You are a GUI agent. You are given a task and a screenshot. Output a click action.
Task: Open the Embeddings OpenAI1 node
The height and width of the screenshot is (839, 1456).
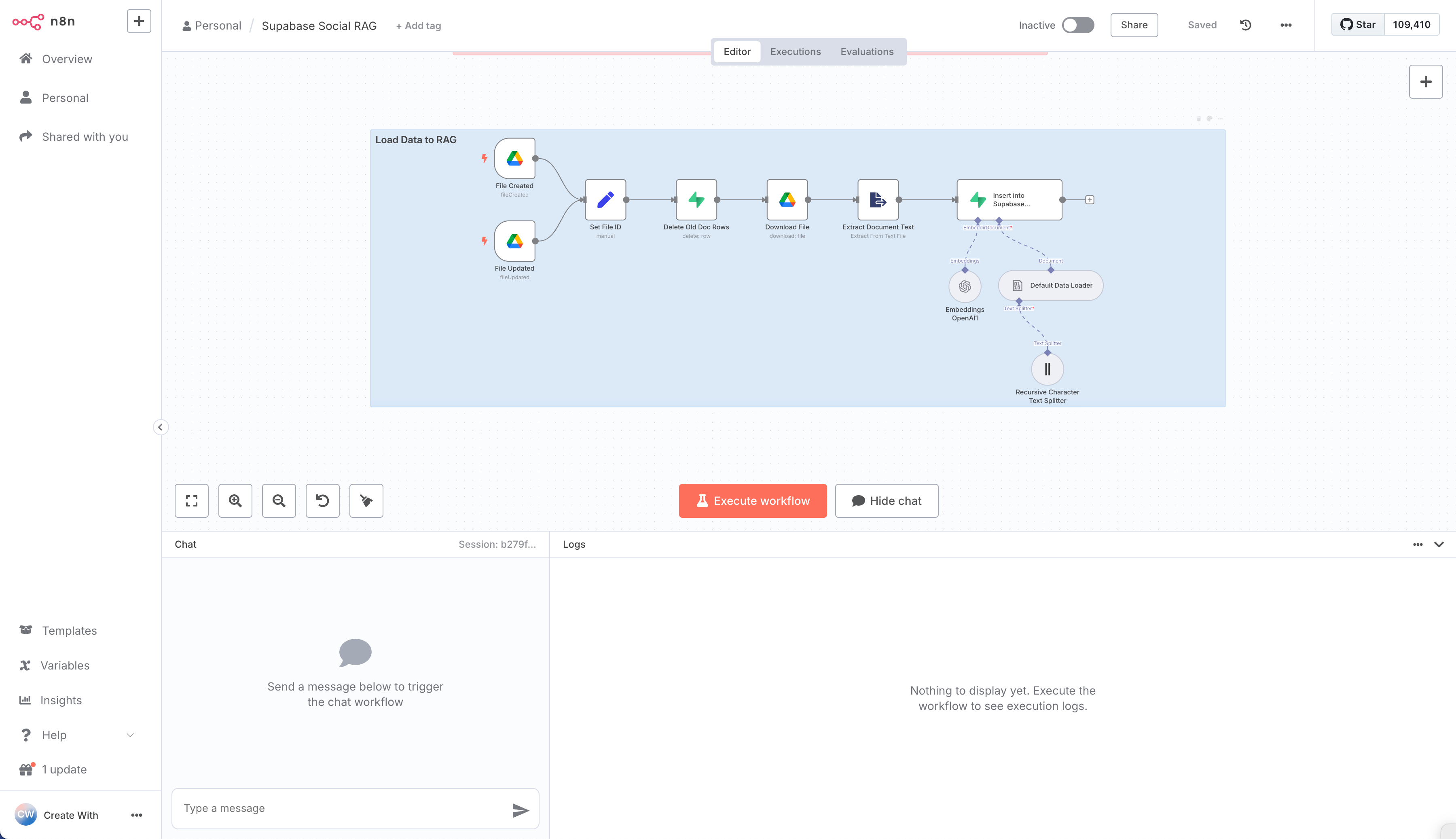click(x=964, y=286)
